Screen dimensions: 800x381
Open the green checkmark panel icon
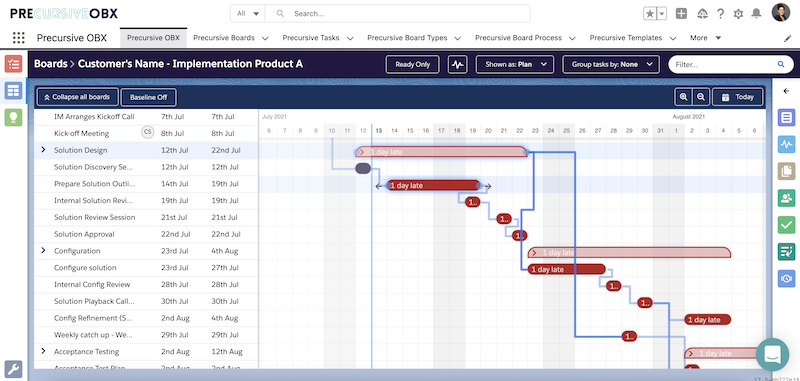(x=786, y=224)
